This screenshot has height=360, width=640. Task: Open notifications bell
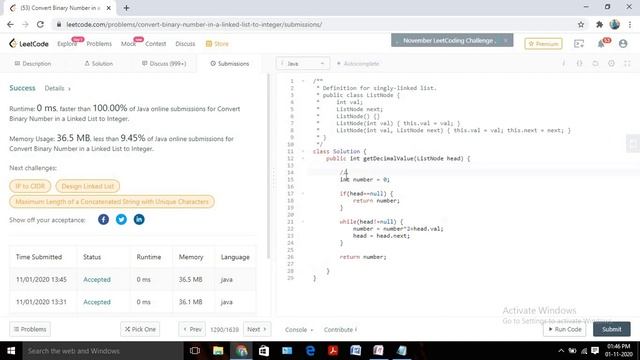601,44
